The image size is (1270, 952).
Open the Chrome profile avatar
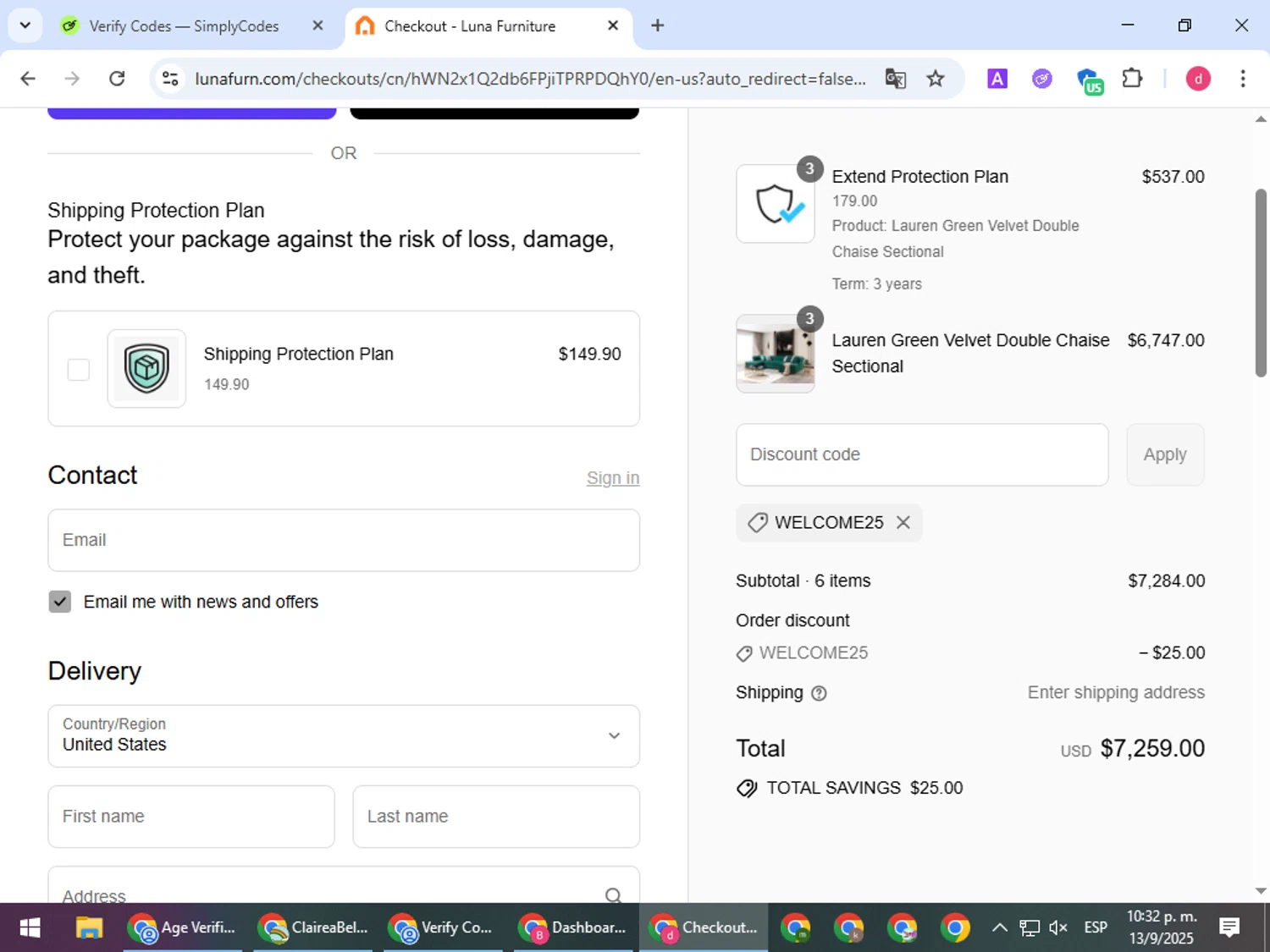[x=1198, y=79]
